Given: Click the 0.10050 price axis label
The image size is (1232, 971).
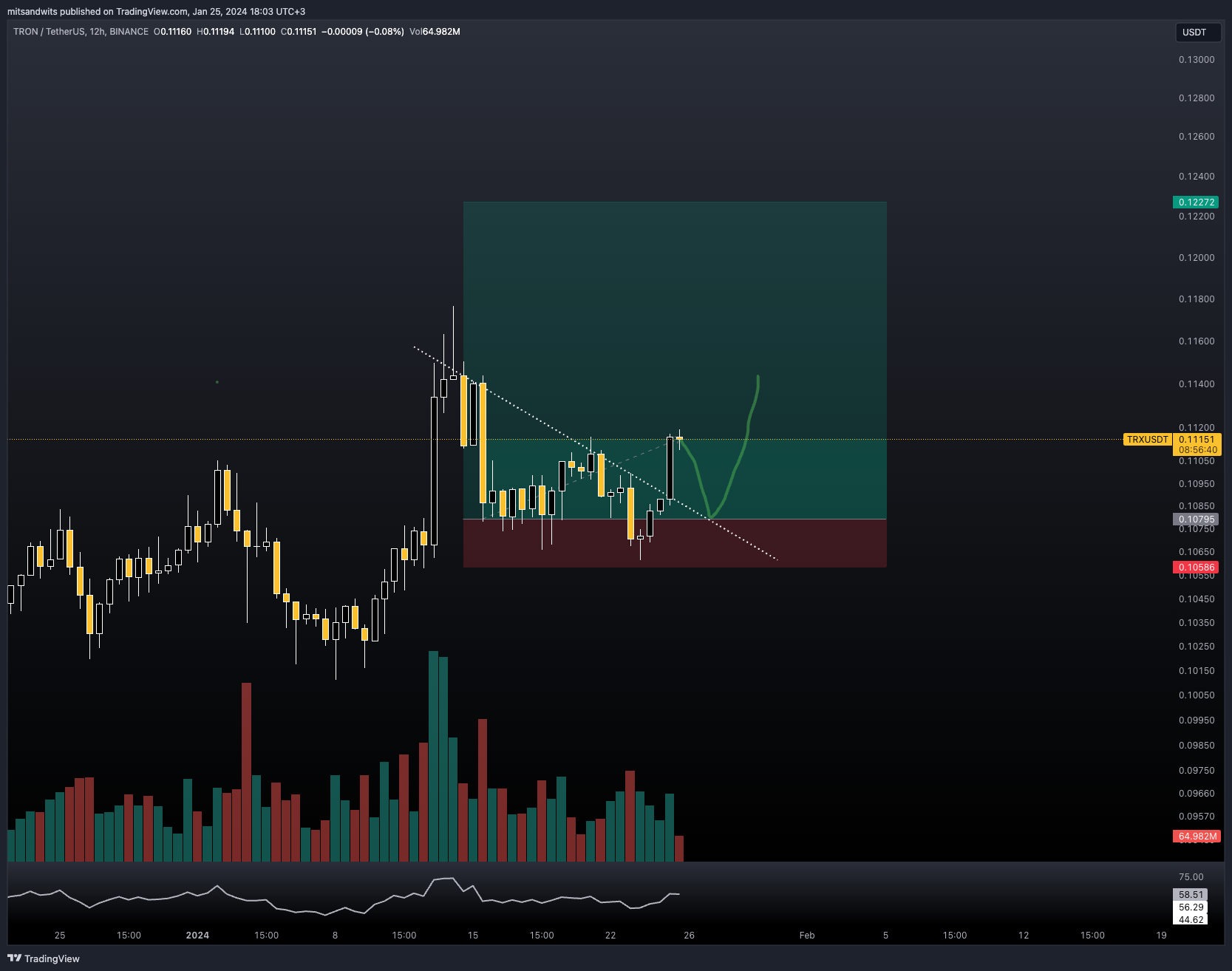Looking at the screenshot, I should 1197,695.
